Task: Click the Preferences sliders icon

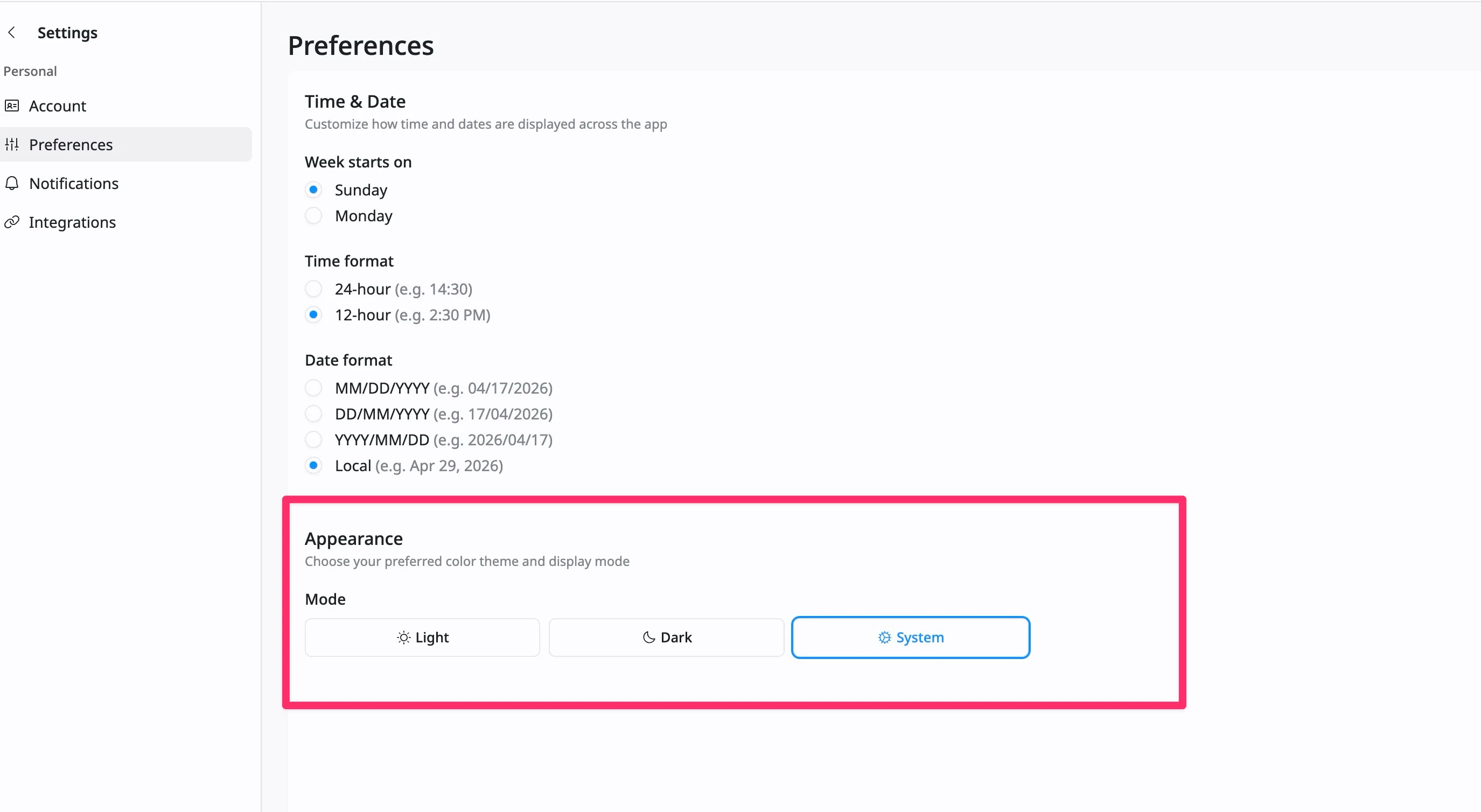Action: tap(12, 144)
